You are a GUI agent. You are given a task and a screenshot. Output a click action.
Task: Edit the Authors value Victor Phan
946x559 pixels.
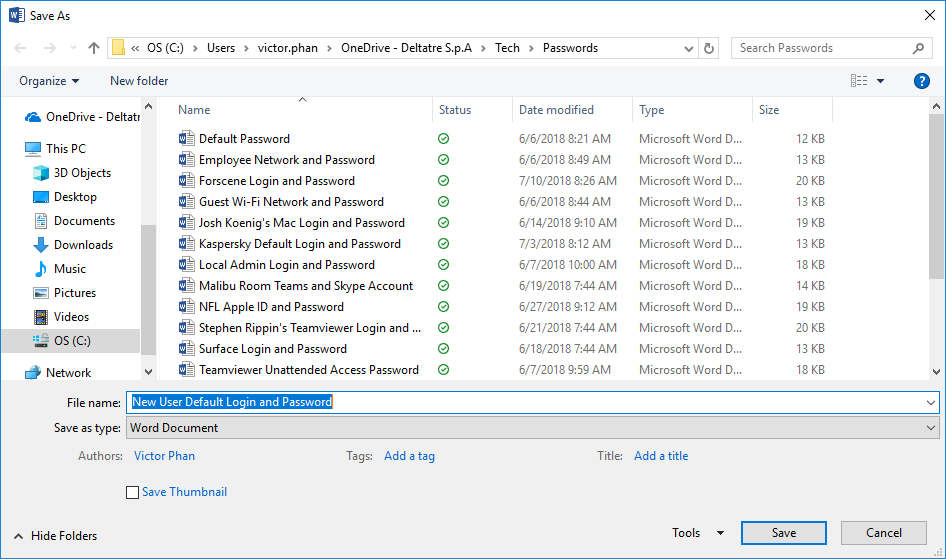pyautogui.click(x=164, y=456)
